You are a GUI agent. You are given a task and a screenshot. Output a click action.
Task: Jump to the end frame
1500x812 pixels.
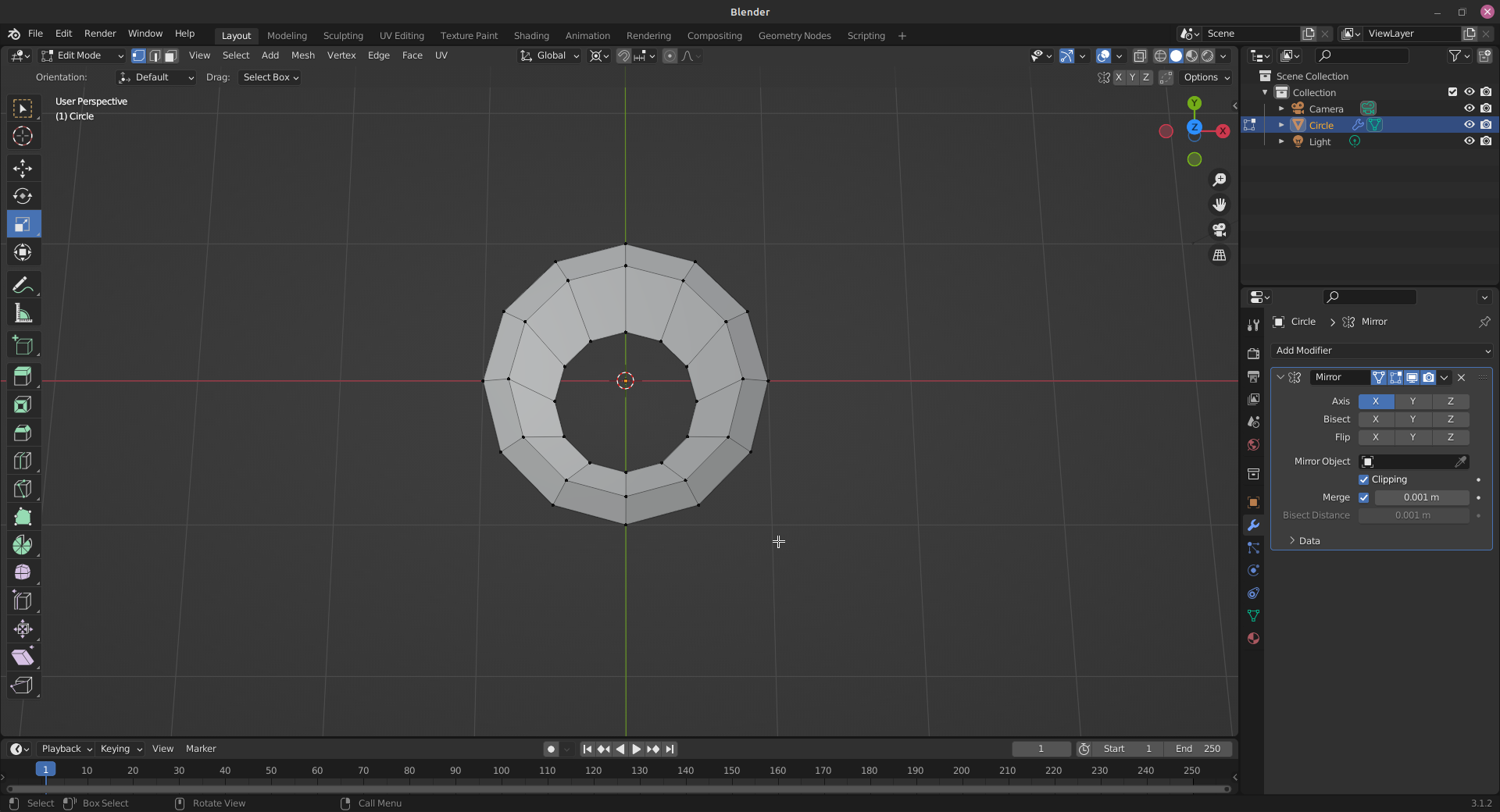(670, 749)
